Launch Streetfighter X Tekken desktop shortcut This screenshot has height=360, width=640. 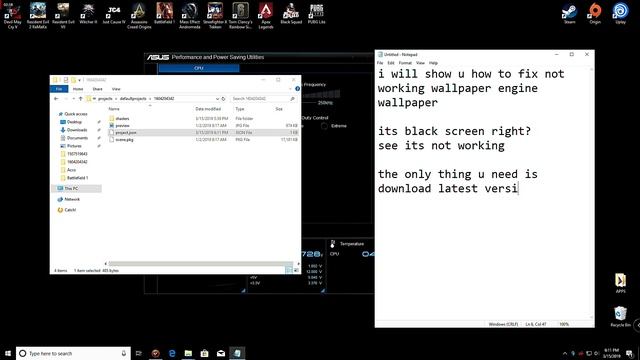pyautogui.click(x=215, y=16)
